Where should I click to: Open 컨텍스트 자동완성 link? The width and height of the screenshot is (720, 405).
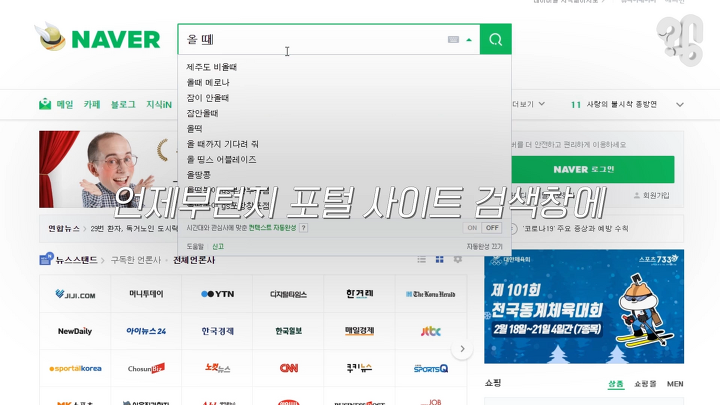[272, 228]
